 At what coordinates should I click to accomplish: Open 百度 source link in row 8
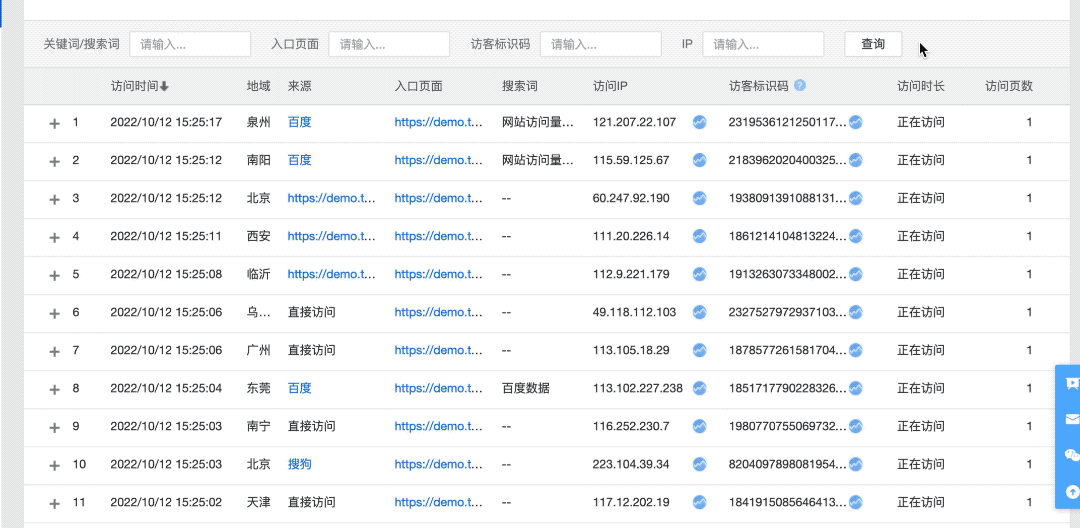point(300,388)
